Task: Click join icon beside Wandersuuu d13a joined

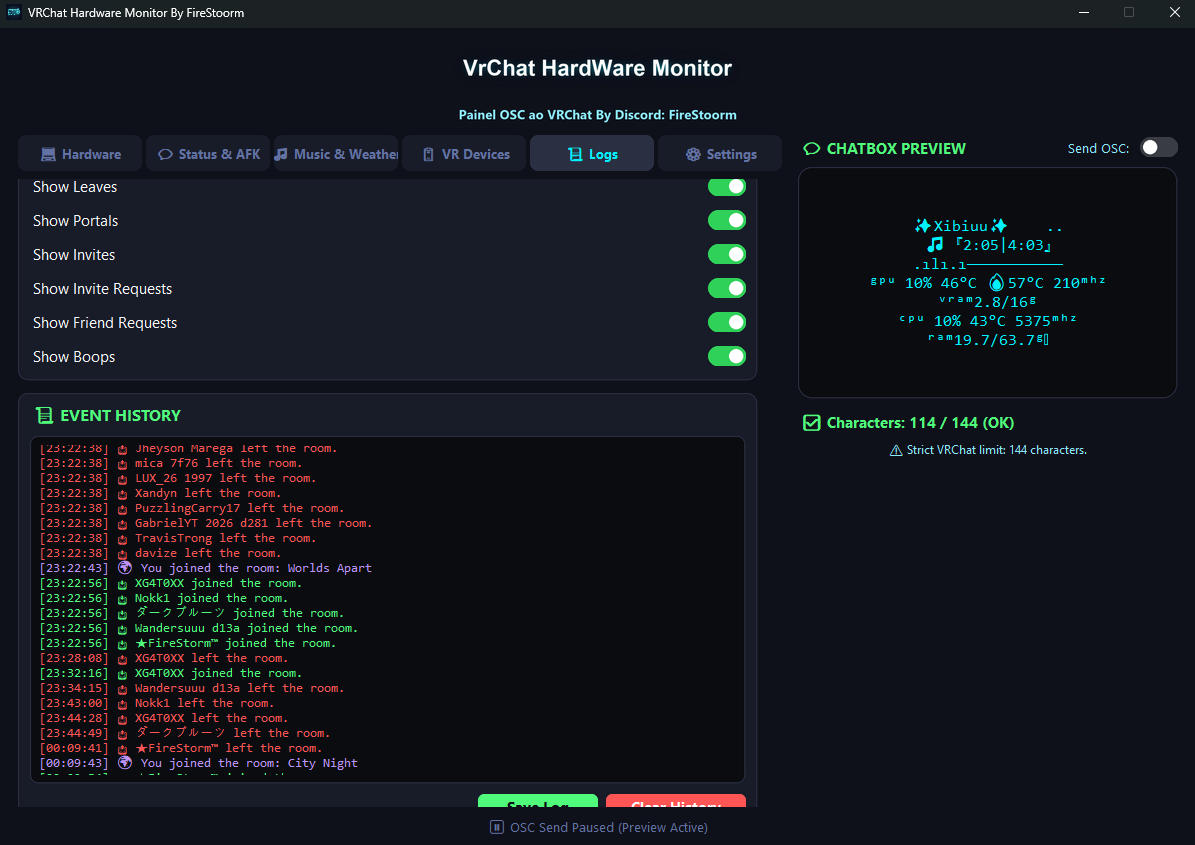Action: [x=122, y=629]
